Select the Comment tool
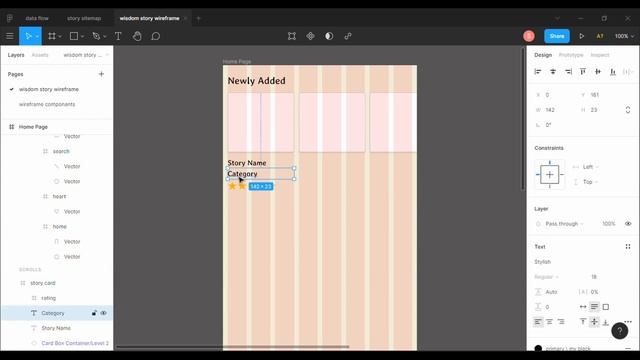 pos(156,36)
